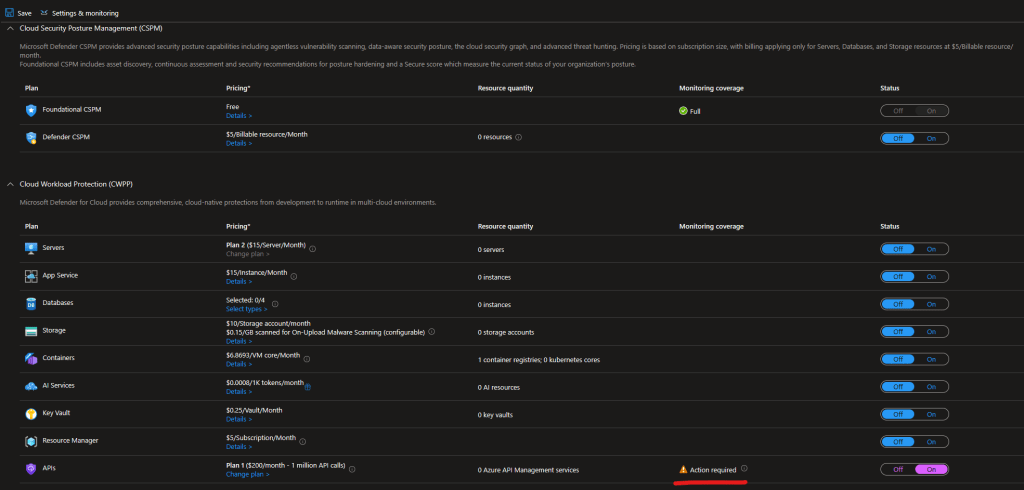Open Change plan link for Servers
1024x490 pixels.
point(247,254)
